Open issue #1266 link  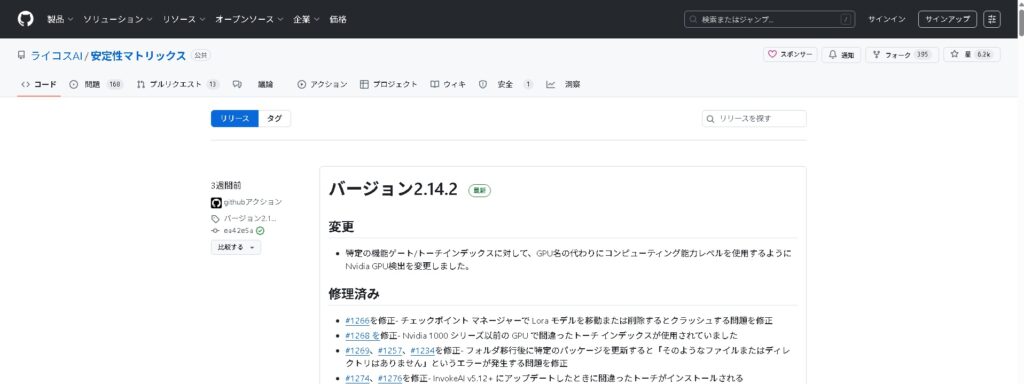[x=357, y=321]
